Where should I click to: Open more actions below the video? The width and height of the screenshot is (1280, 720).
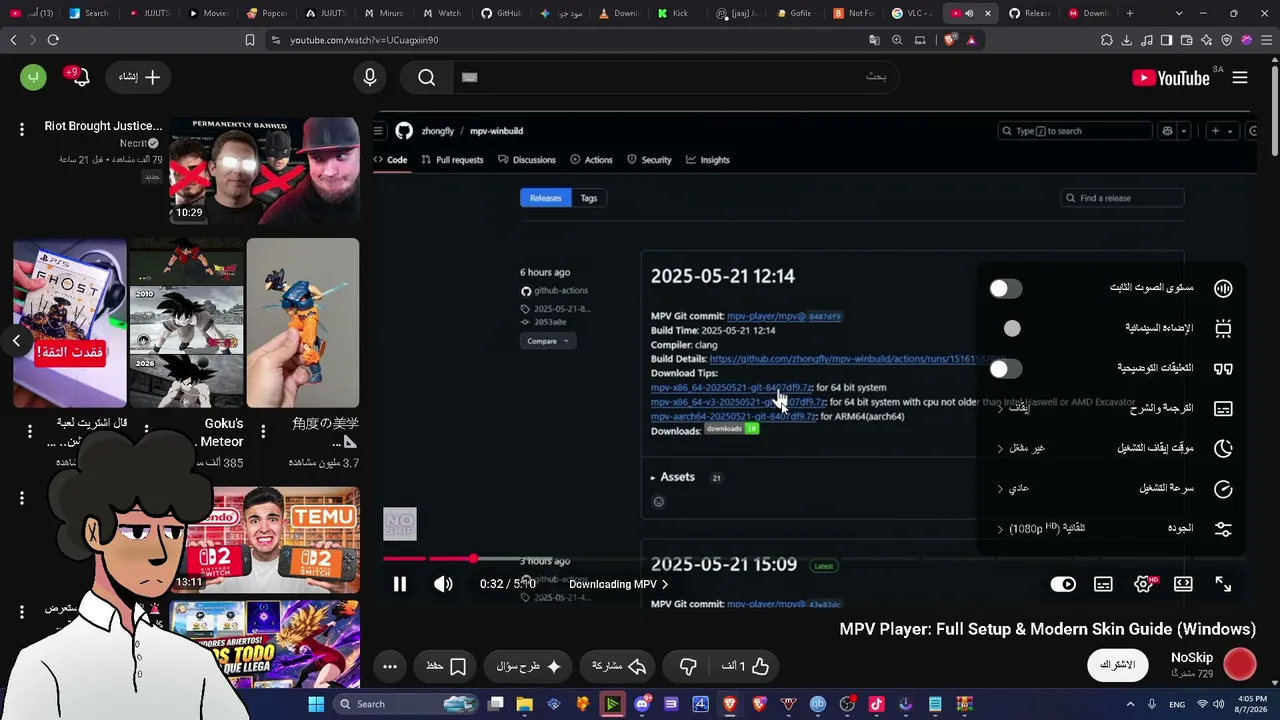390,666
